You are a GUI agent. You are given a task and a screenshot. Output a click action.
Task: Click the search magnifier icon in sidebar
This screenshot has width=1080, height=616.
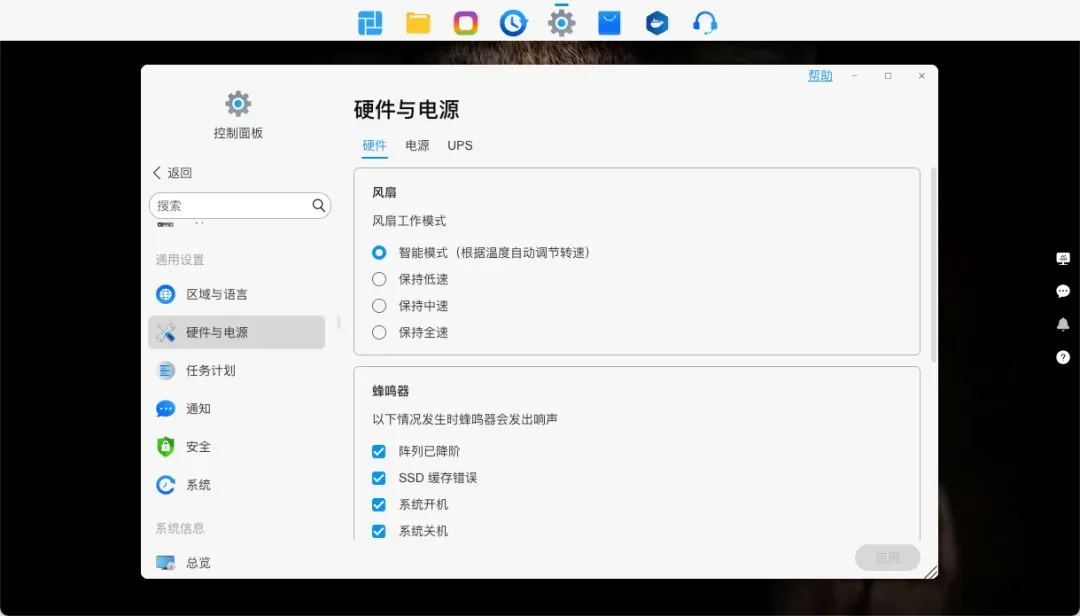[x=319, y=205]
